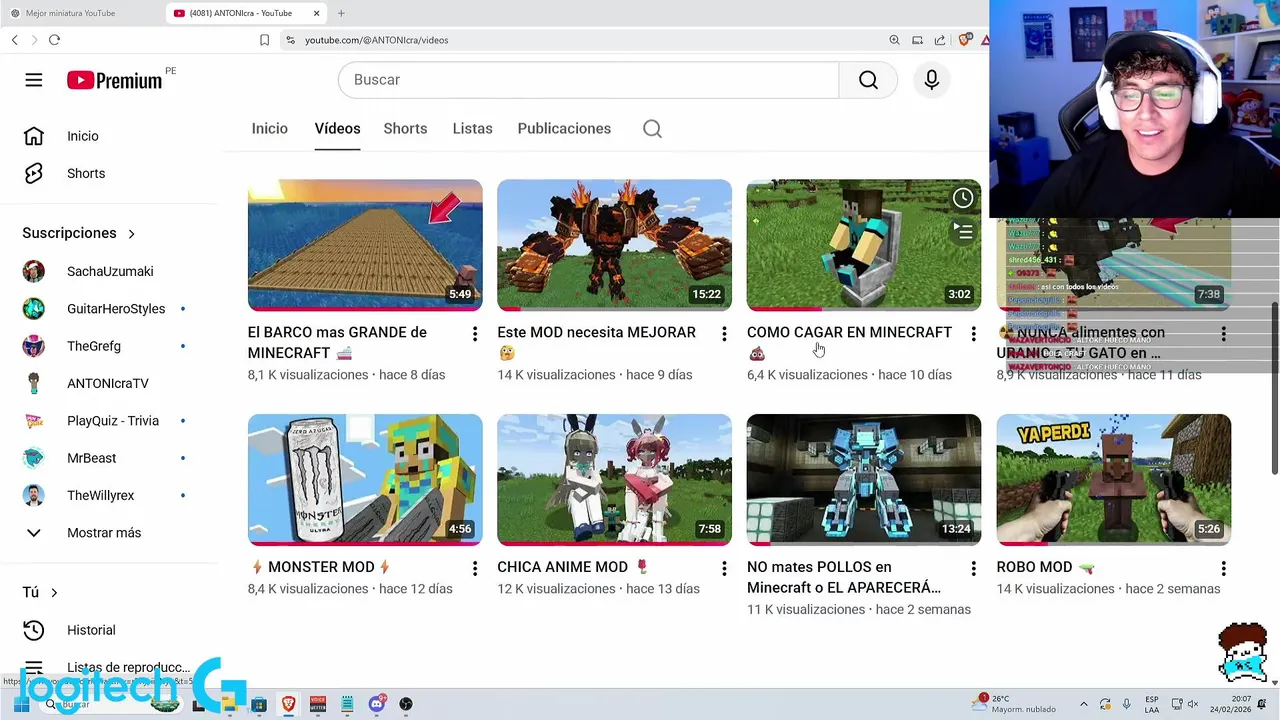Open Brave browser in the taskbar
The width and height of the screenshot is (1280, 720).
pyautogui.click(x=288, y=704)
